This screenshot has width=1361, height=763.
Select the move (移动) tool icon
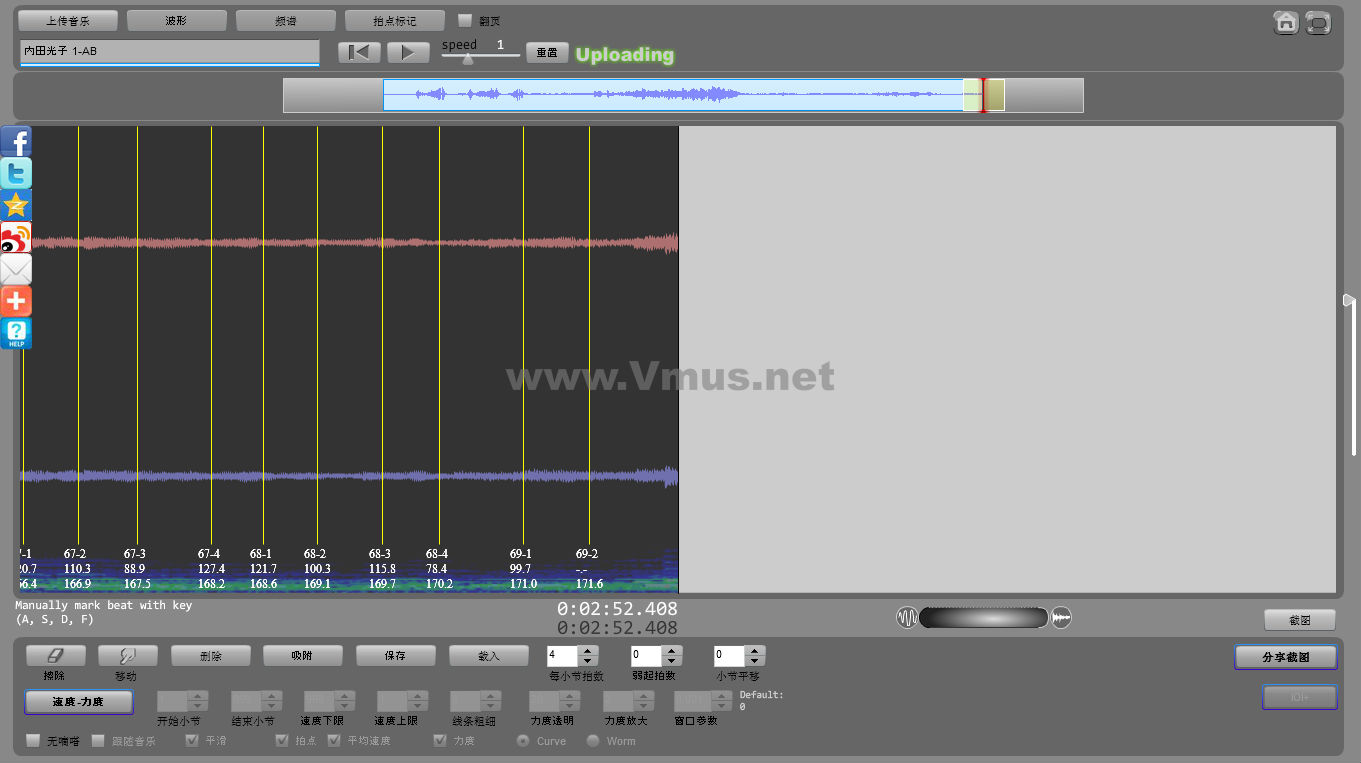[x=125, y=655]
